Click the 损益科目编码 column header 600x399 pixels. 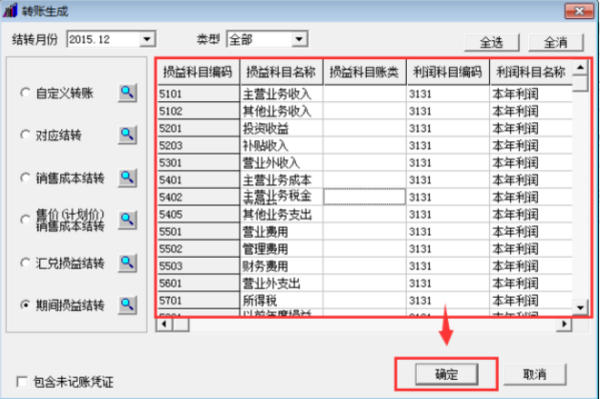198,72
